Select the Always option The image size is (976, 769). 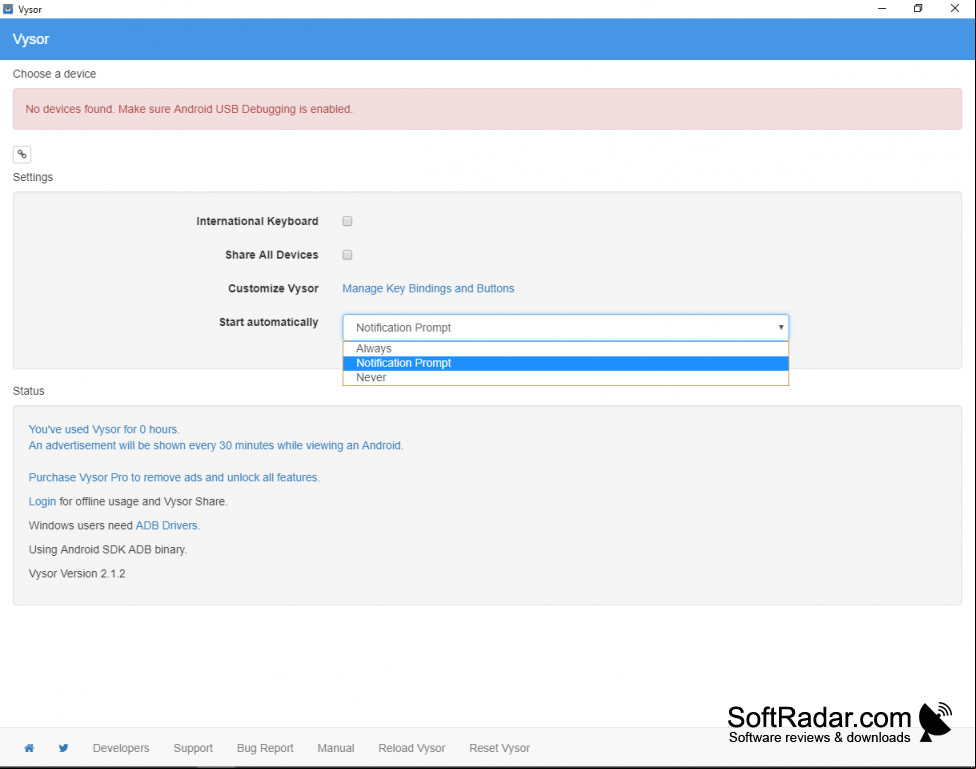coord(565,349)
